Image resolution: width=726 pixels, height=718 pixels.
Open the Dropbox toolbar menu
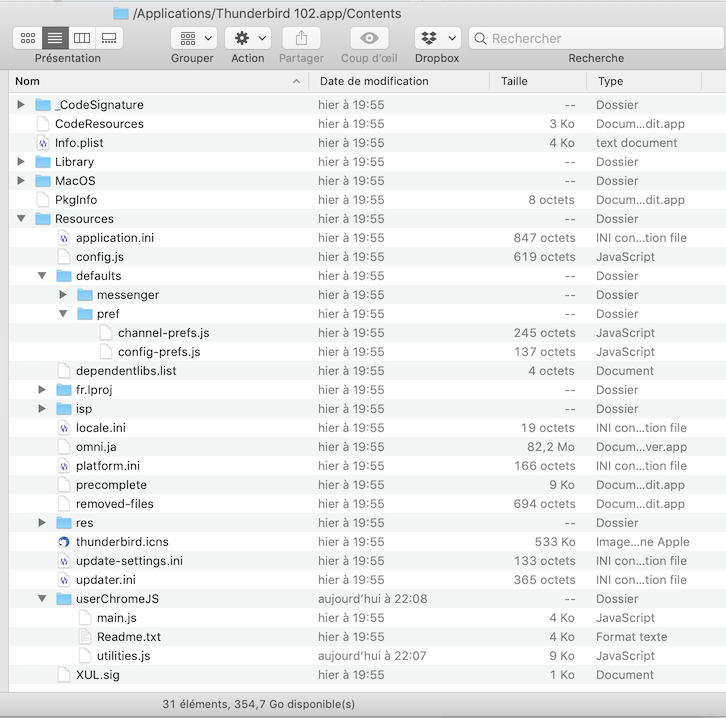pyautogui.click(x=437, y=38)
